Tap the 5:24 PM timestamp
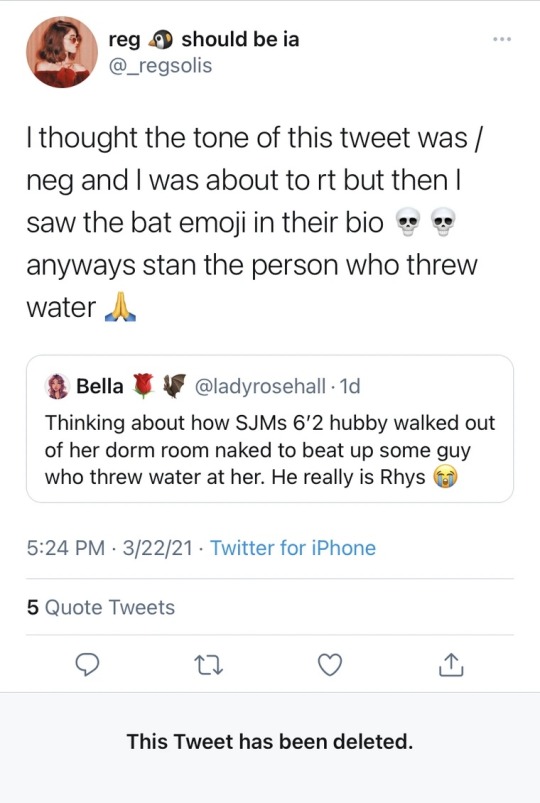Screen dimensions: 540x803 tap(66, 548)
